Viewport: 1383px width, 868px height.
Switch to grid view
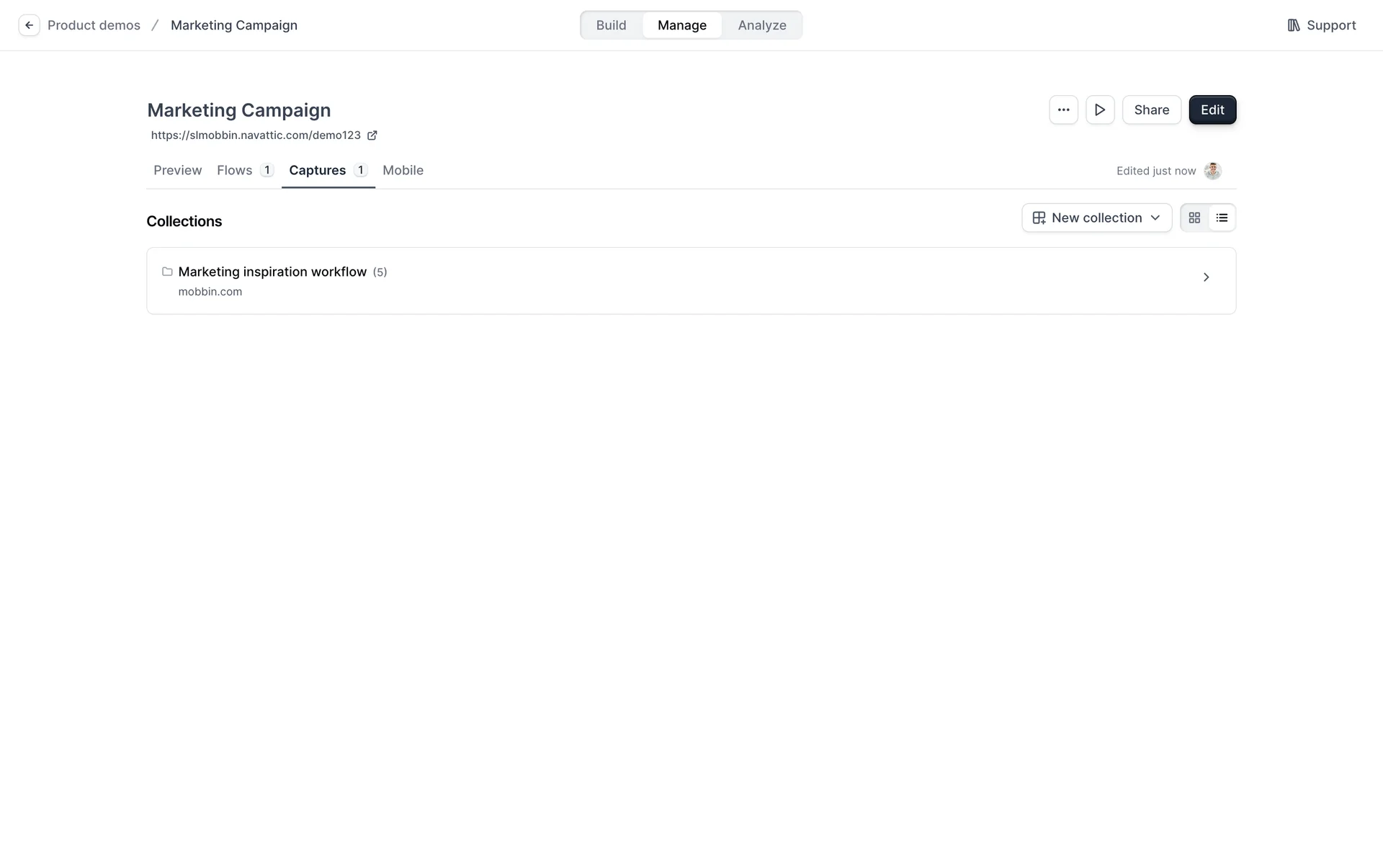pos(1194,218)
